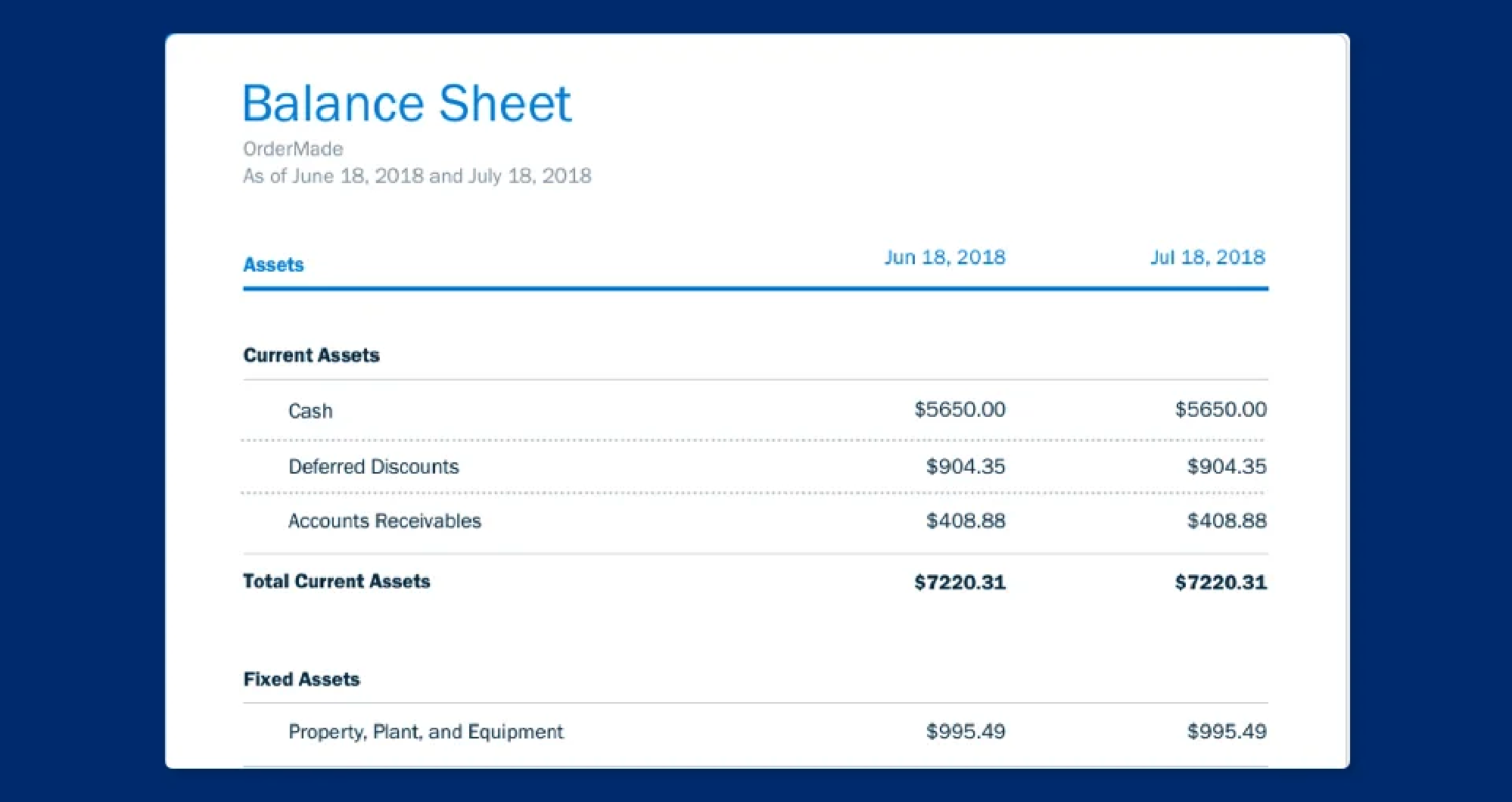1512x802 pixels.
Task: Select Accounts Receivables Jun 18 value
Action: pyautogui.click(x=966, y=521)
